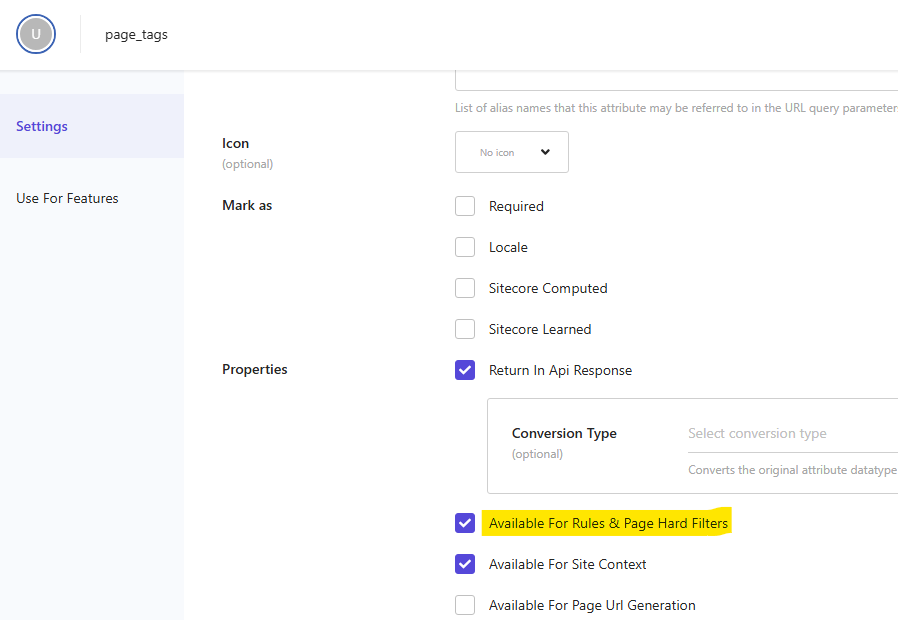Image resolution: width=898 pixels, height=620 pixels.
Task: Click Available For Page Url Generation label
Action: 592,605
